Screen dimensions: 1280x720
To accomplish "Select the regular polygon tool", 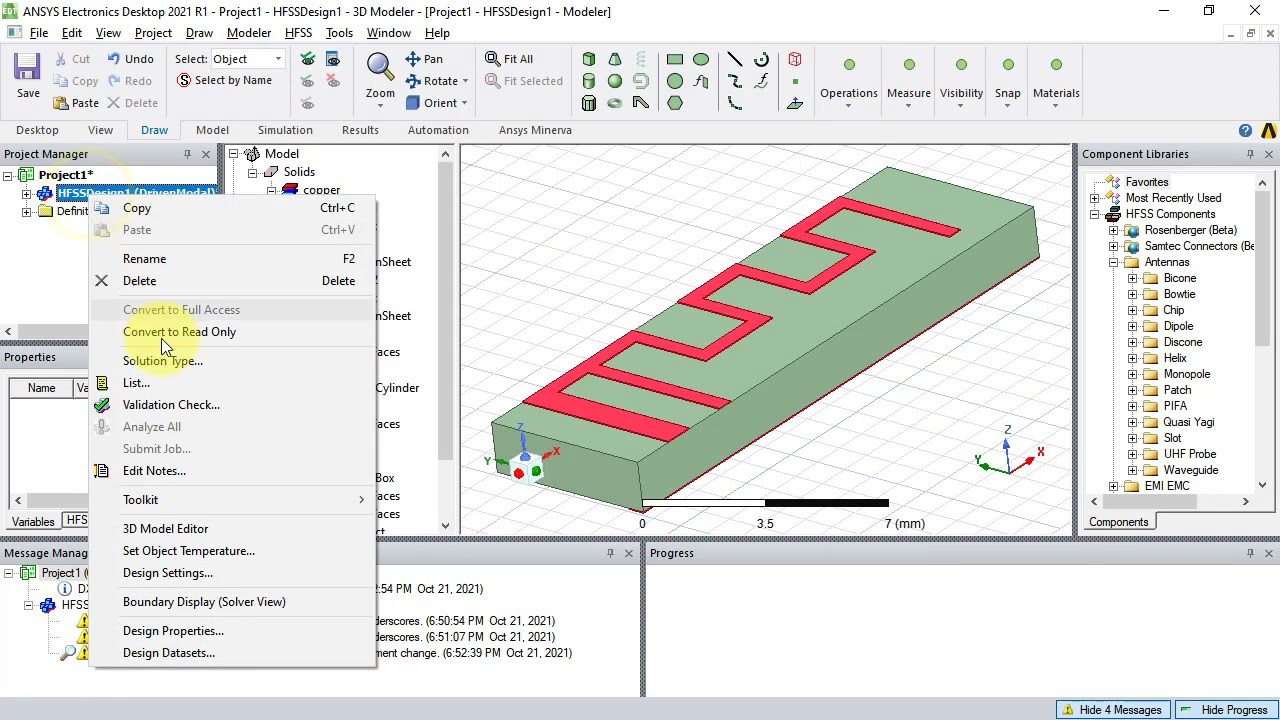I will click(x=675, y=103).
